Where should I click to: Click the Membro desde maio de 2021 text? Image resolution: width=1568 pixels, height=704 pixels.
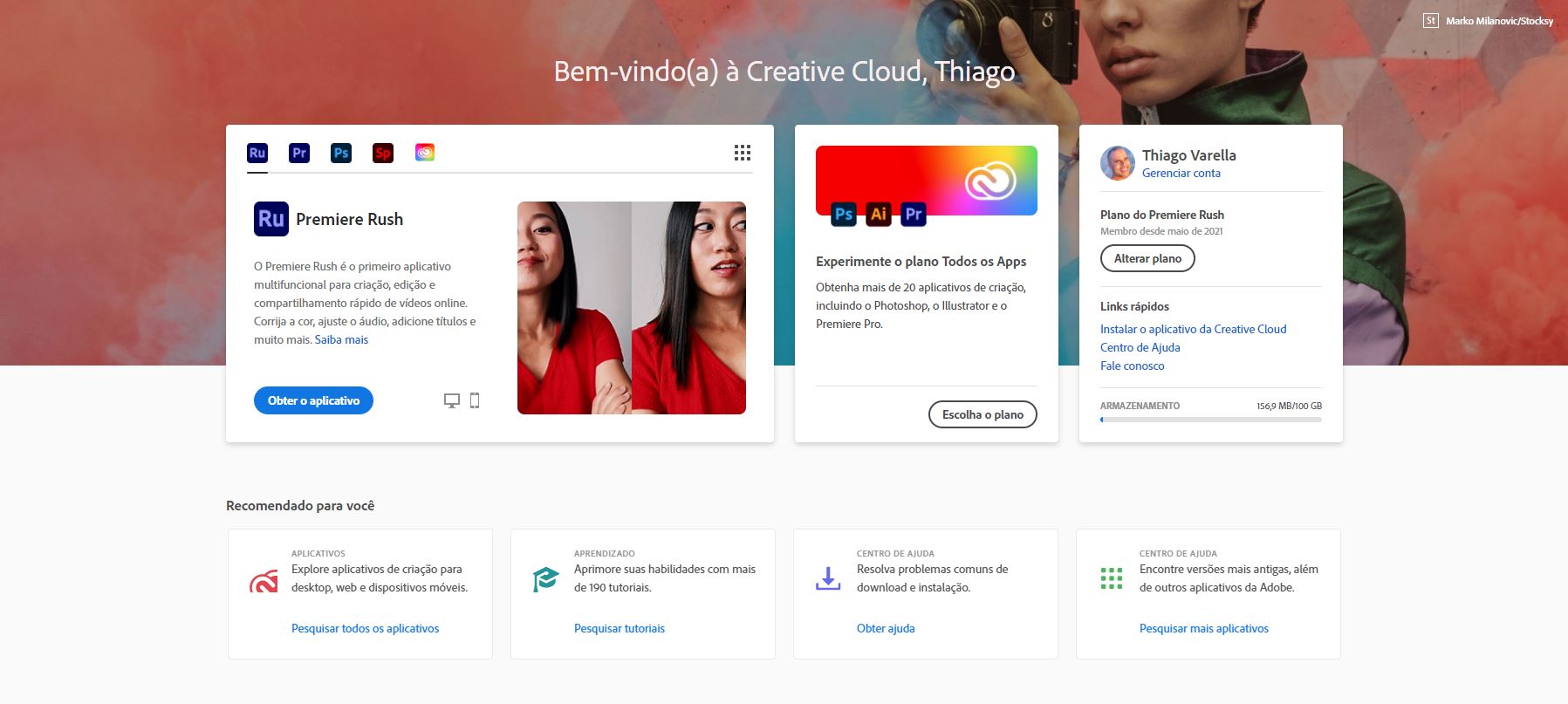click(x=1161, y=231)
